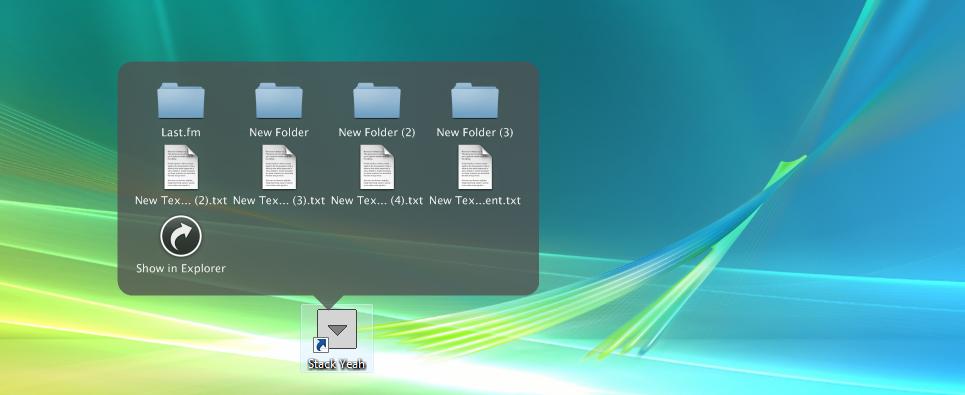The height and width of the screenshot is (395, 965).
Task: Click the New Folder text label
Action: pyautogui.click(x=279, y=132)
